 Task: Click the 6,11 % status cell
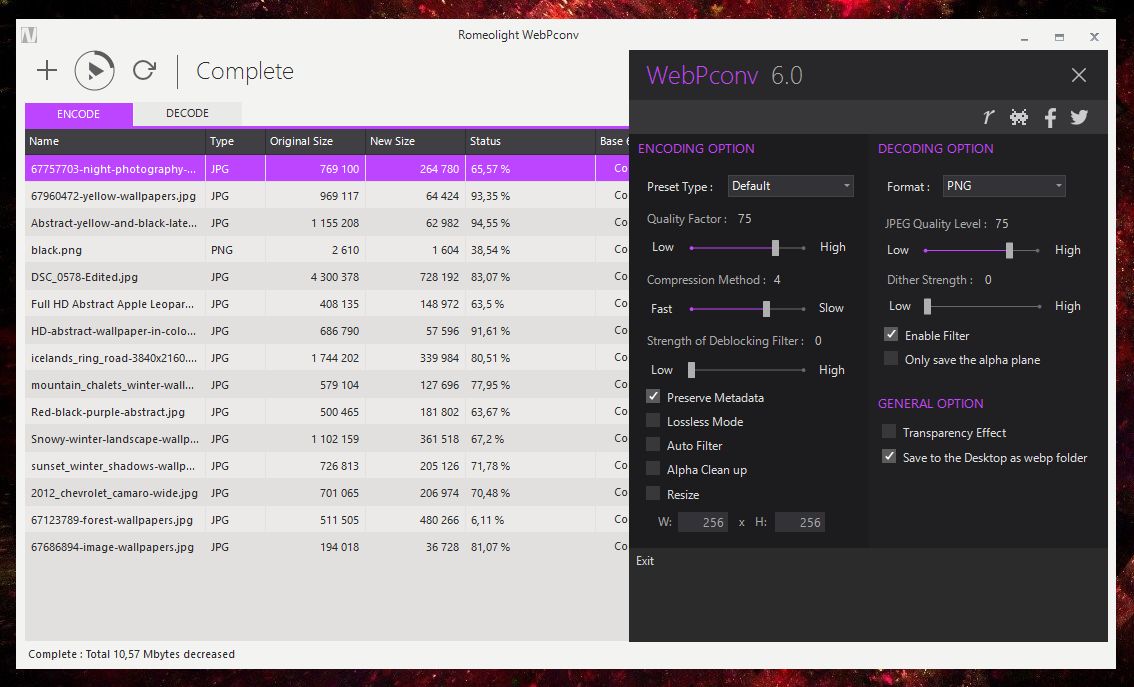(x=530, y=520)
